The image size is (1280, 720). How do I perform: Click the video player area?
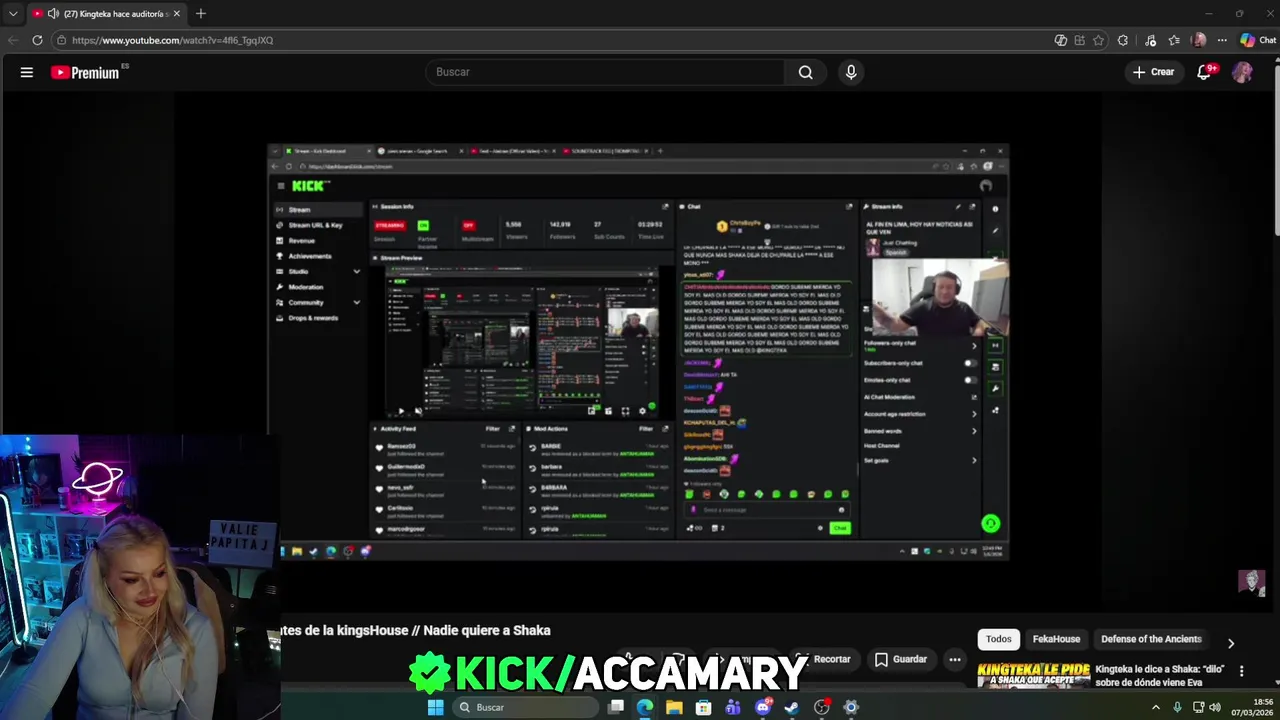(638, 351)
